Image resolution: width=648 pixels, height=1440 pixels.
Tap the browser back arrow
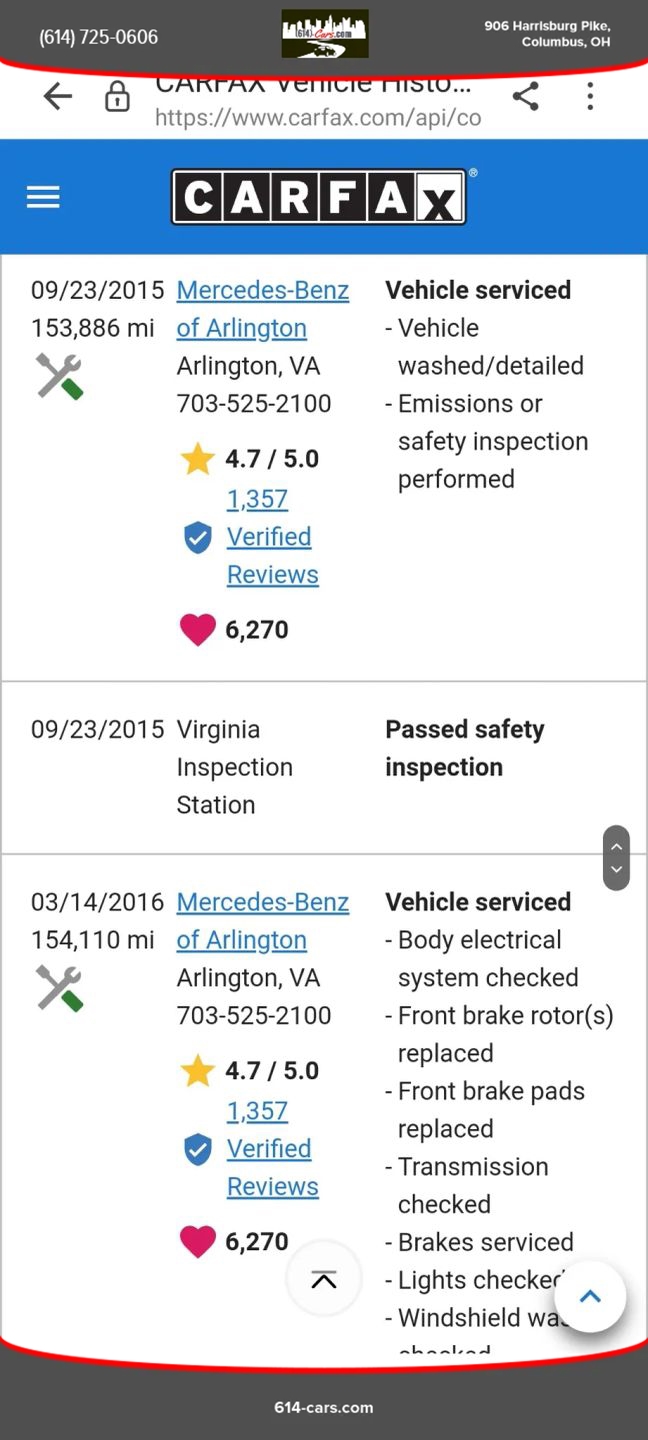tap(58, 96)
